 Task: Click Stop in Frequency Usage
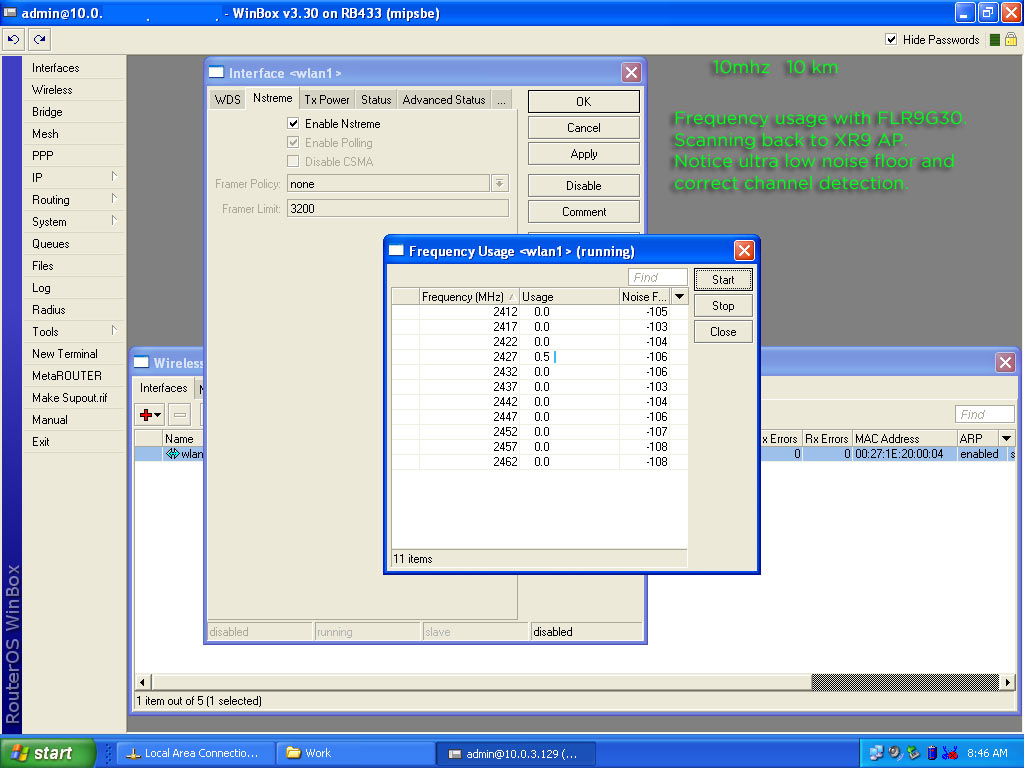pyautogui.click(x=723, y=306)
